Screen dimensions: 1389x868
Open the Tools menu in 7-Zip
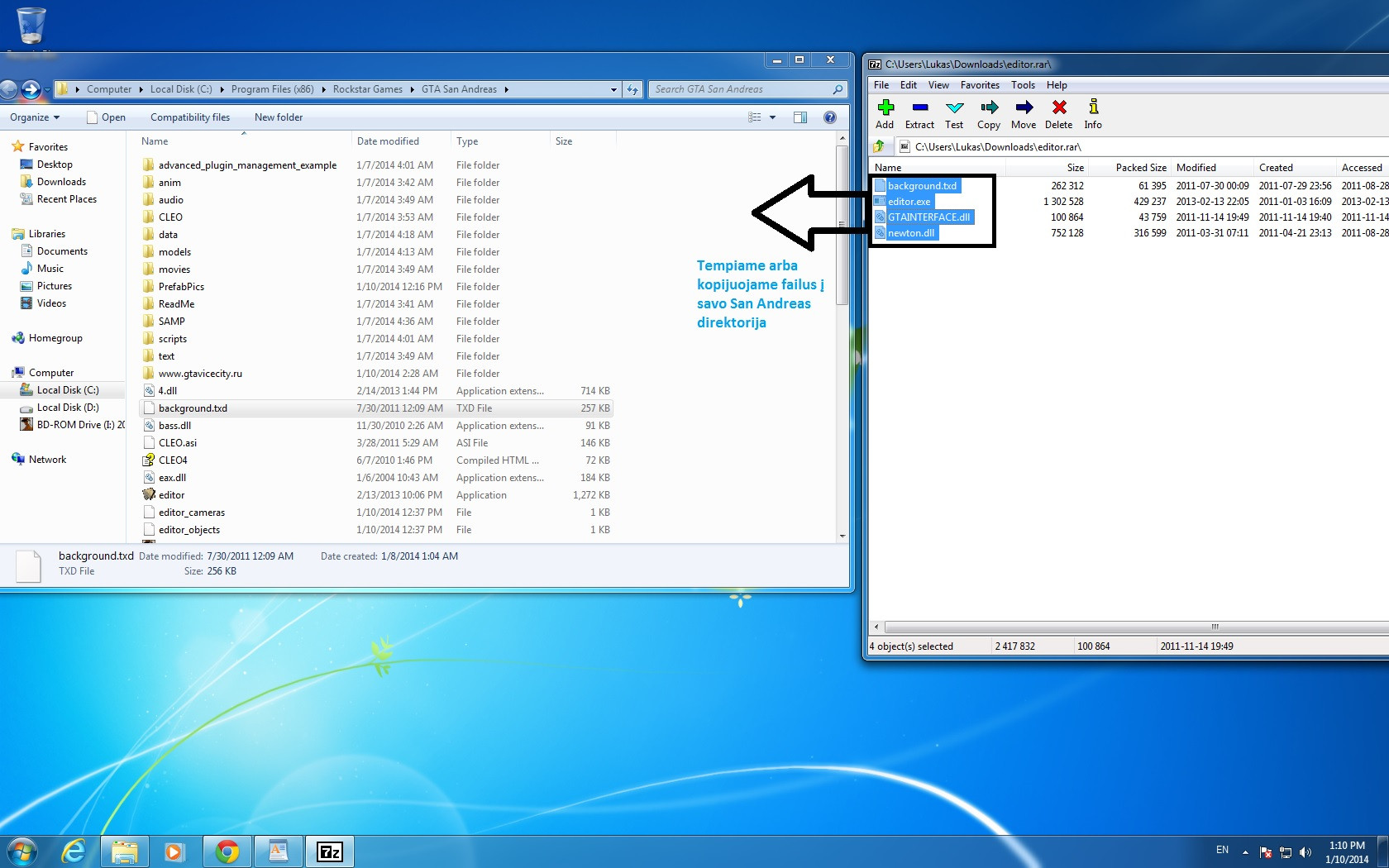click(1023, 85)
